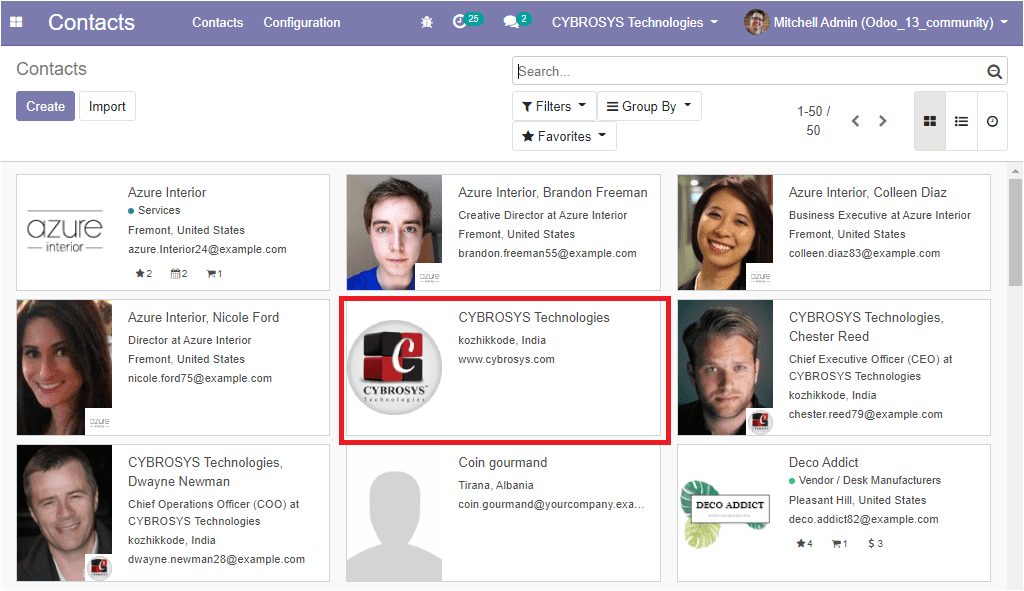Open Dwayne Newman contact photo
This screenshot has width=1024, height=591.
point(64,513)
